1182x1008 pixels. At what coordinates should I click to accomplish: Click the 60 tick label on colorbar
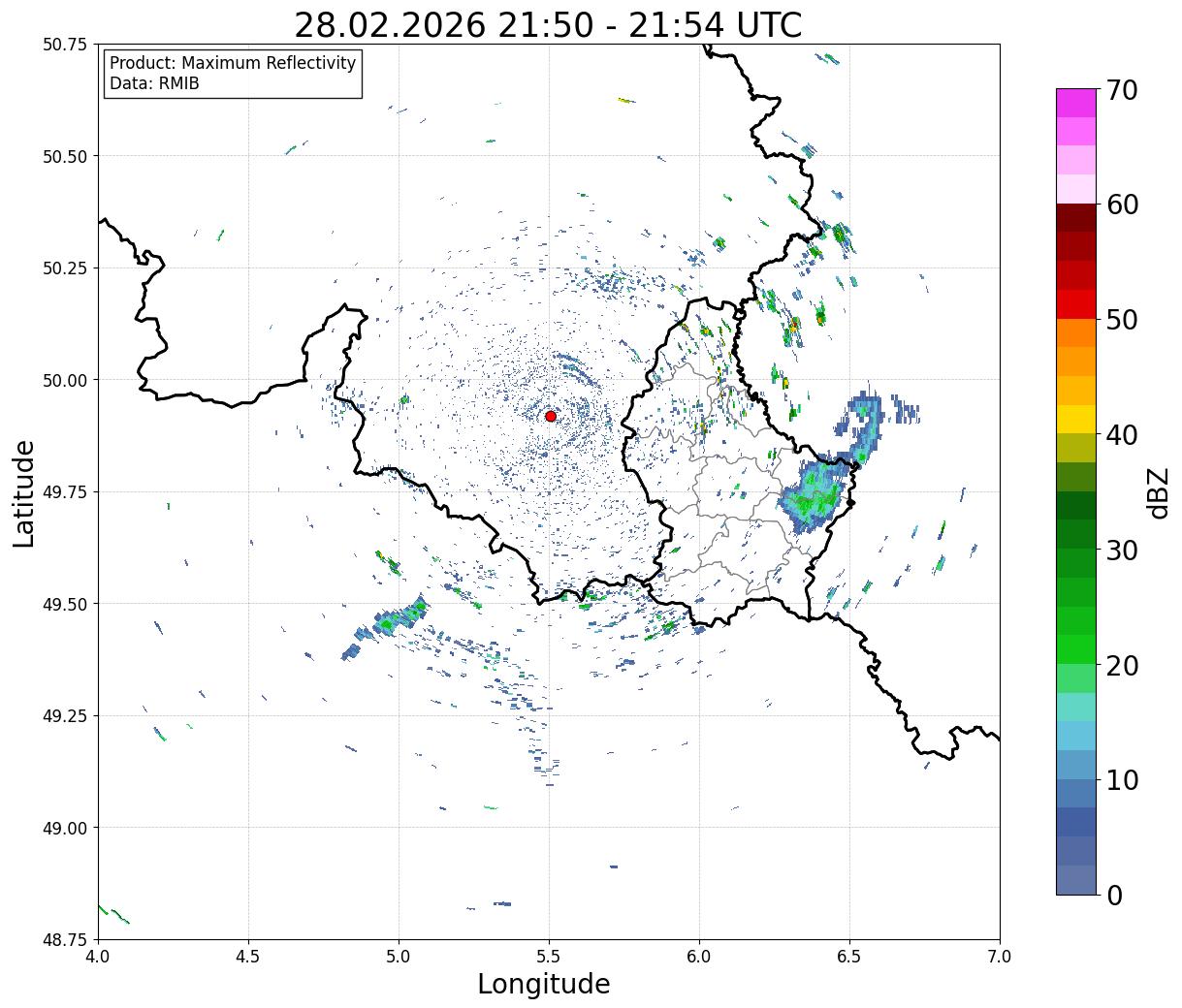[x=1122, y=205]
